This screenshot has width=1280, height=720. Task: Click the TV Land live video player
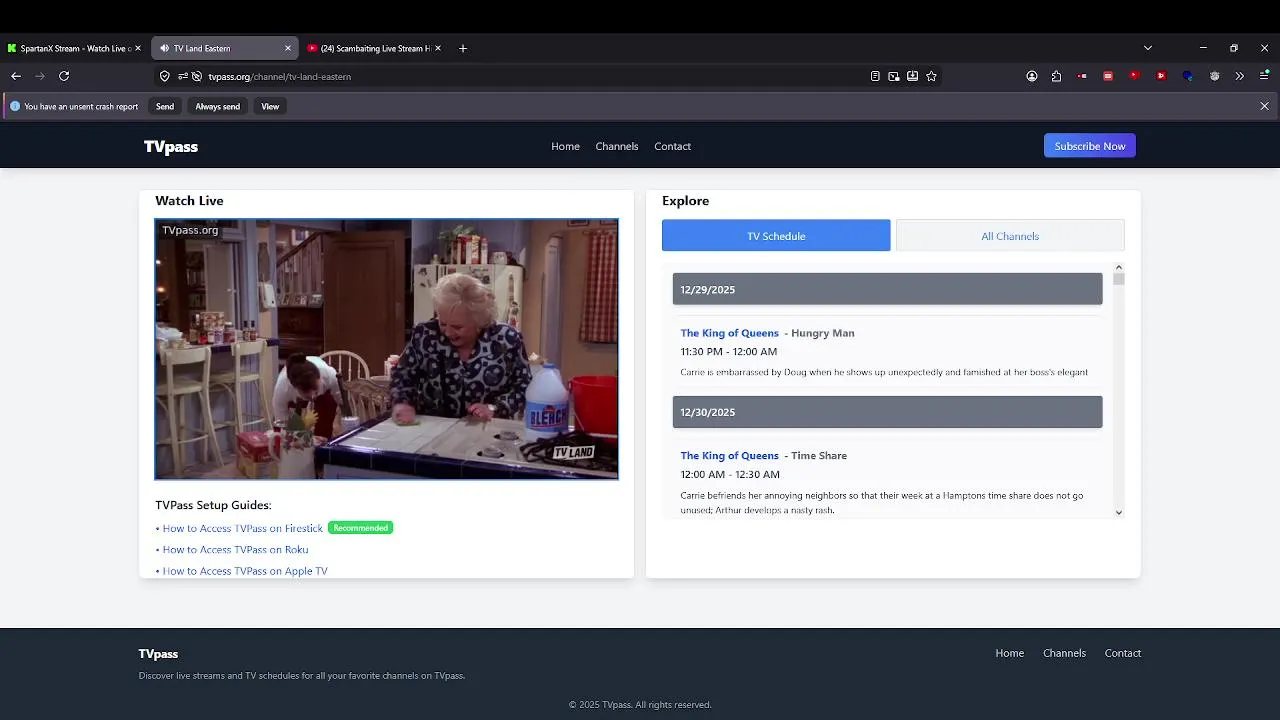pyautogui.click(x=386, y=349)
